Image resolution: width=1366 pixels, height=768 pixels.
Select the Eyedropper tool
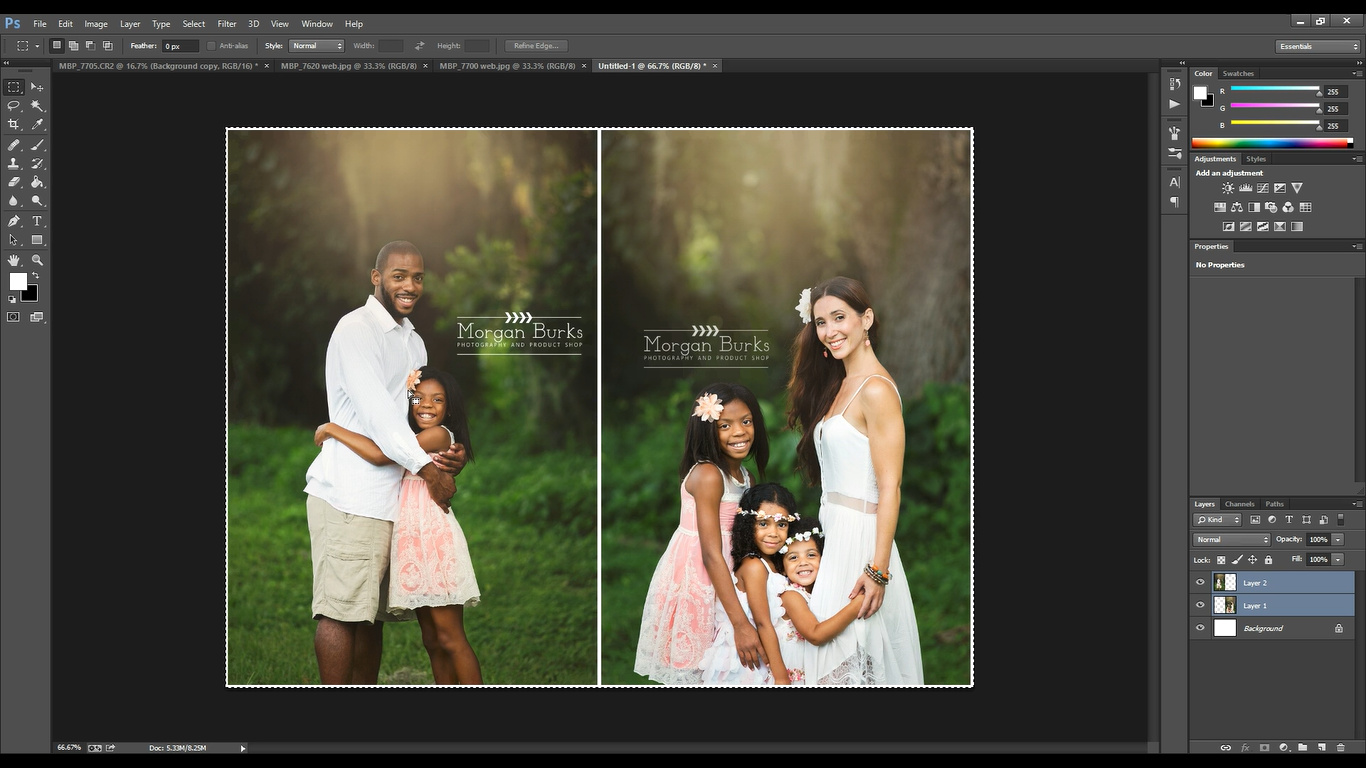[37, 124]
